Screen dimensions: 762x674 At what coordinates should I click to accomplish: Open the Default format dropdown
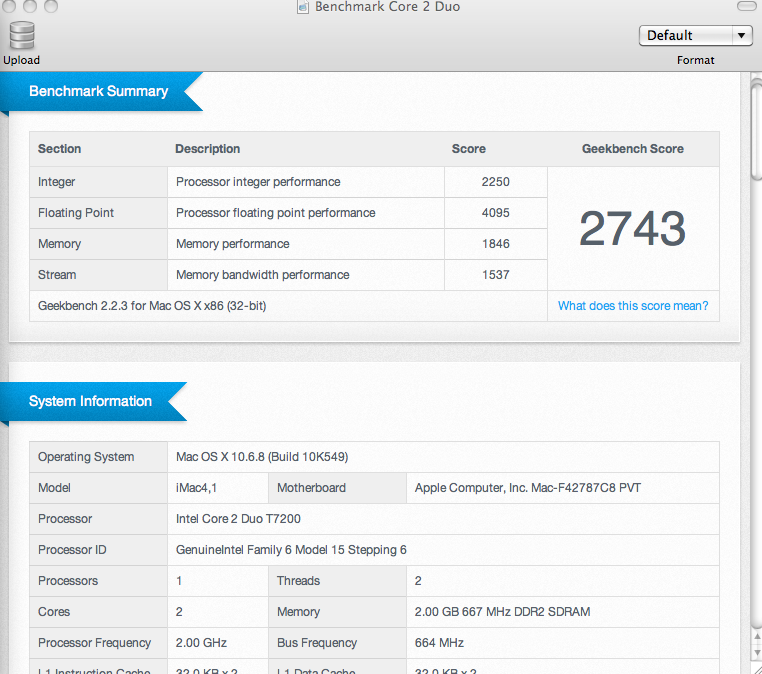[695, 35]
